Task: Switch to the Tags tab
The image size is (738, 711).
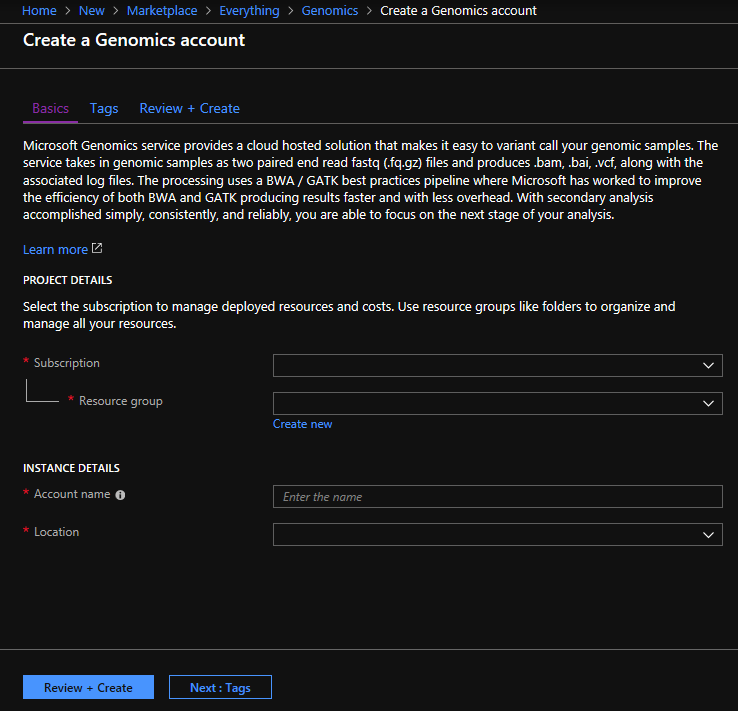Action: [104, 109]
